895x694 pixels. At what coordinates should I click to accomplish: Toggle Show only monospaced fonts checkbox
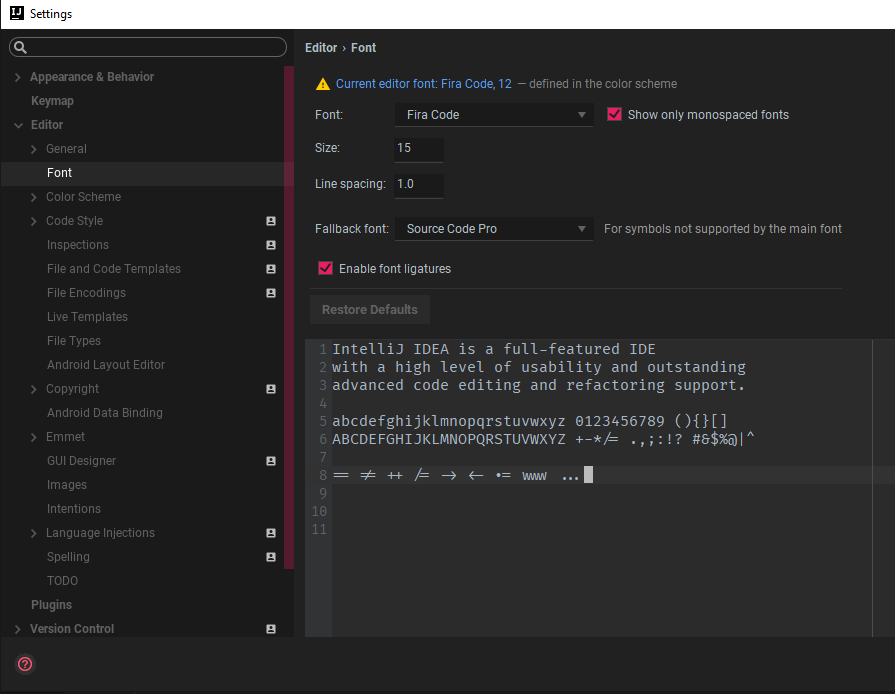click(614, 114)
